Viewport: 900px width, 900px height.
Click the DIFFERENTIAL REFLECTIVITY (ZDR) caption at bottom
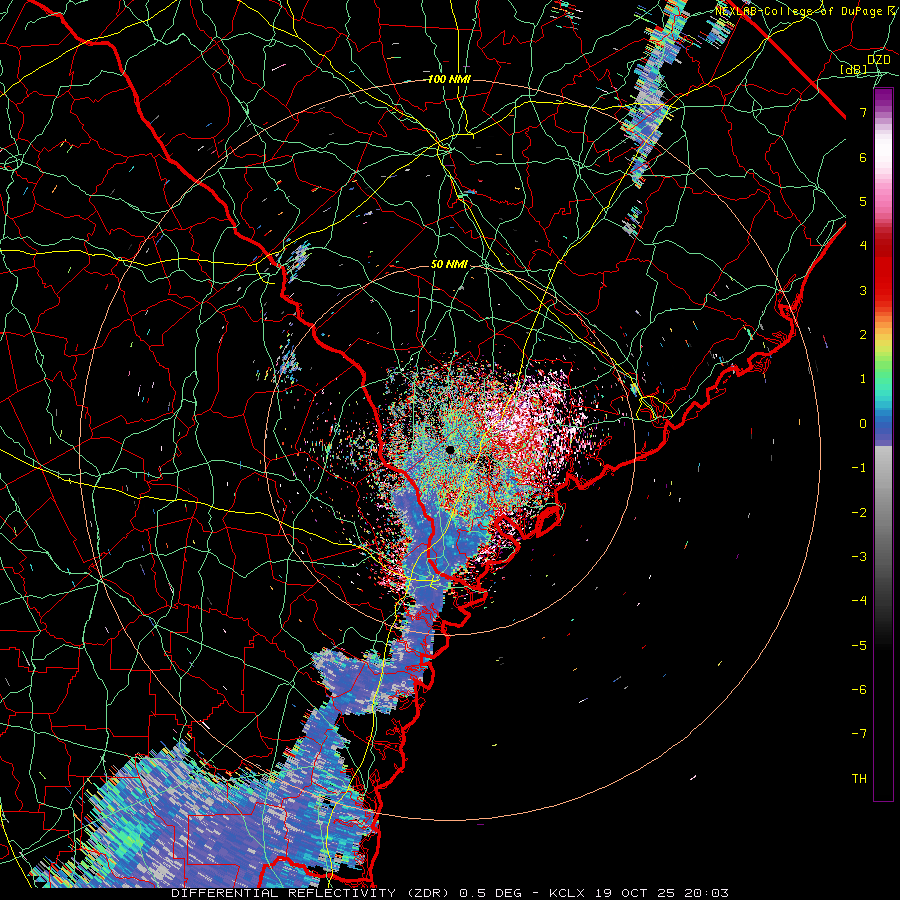click(450, 893)
